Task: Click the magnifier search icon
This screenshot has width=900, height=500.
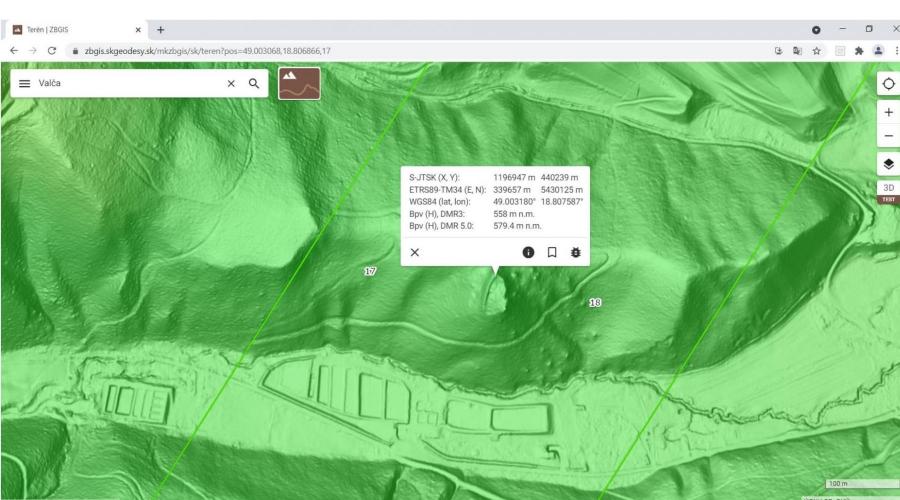Action: (x=254, y=83)
